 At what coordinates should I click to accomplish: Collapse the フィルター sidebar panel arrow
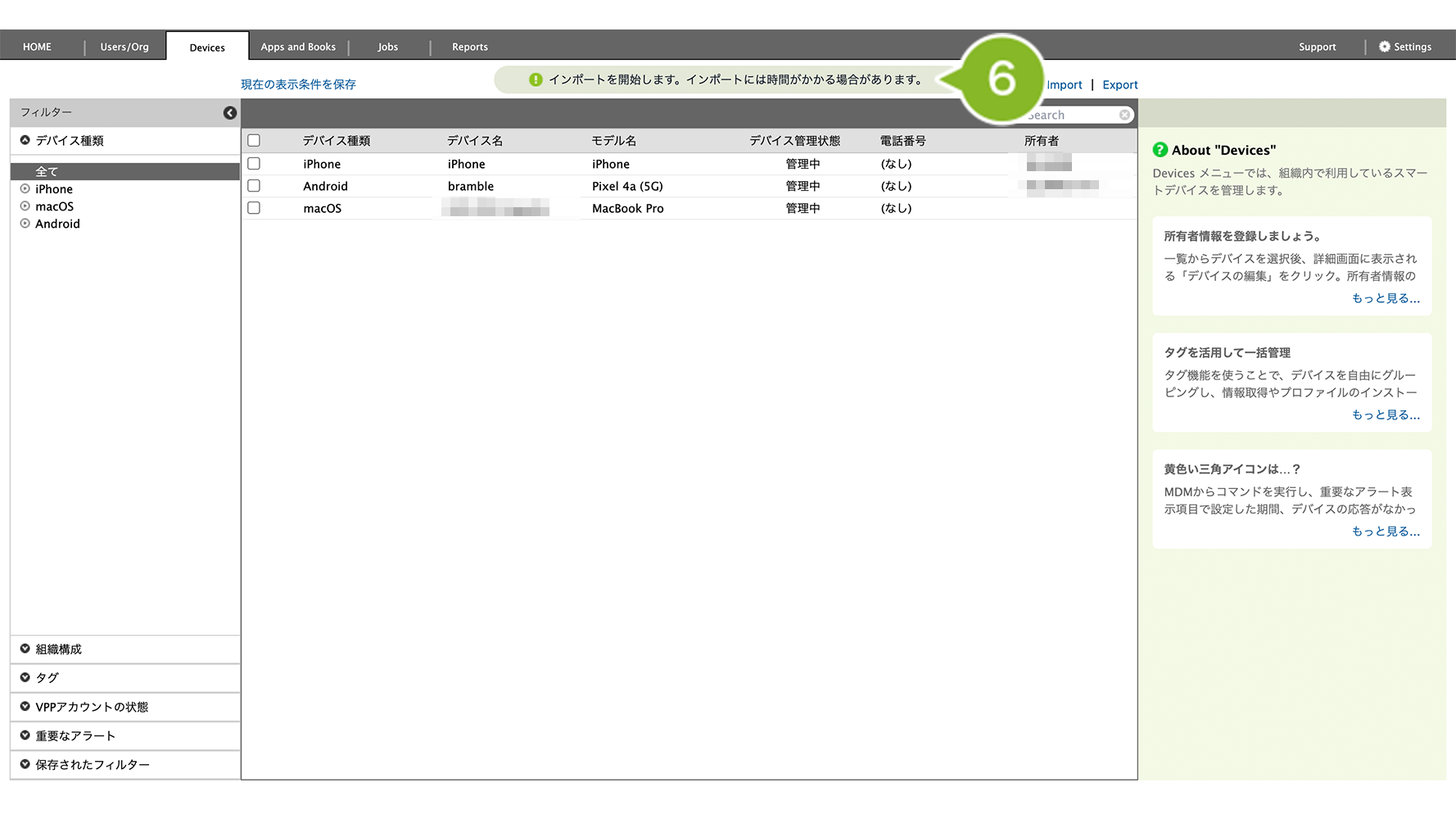(x=230, y=113)
